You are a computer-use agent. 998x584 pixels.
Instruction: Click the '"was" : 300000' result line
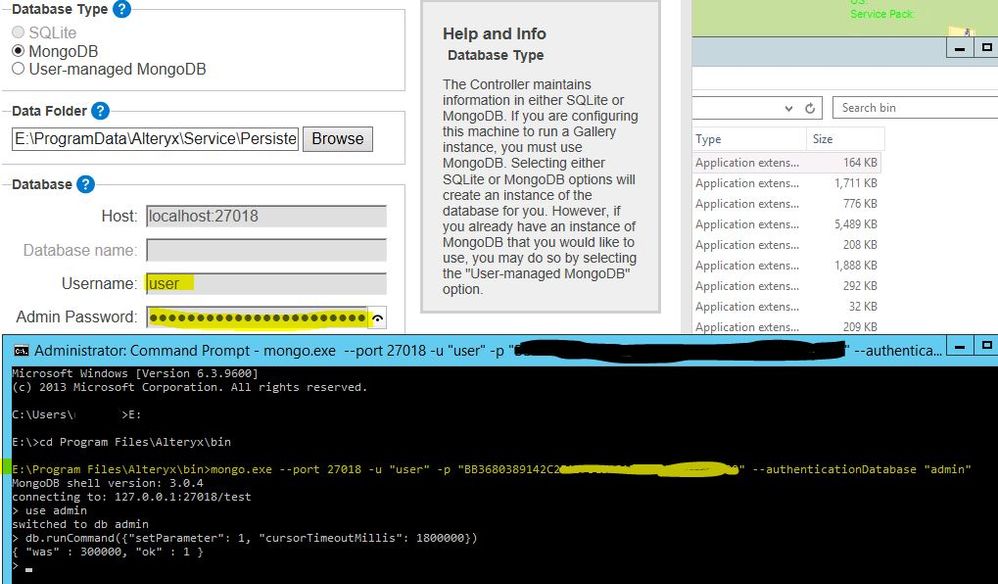tap(108, 552)
